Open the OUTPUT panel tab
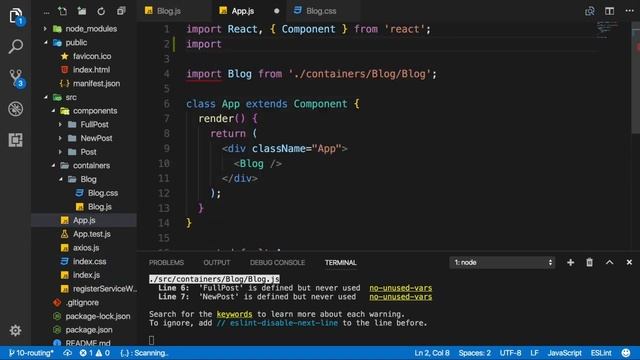640x360 pixels. [x=217, y=262]
